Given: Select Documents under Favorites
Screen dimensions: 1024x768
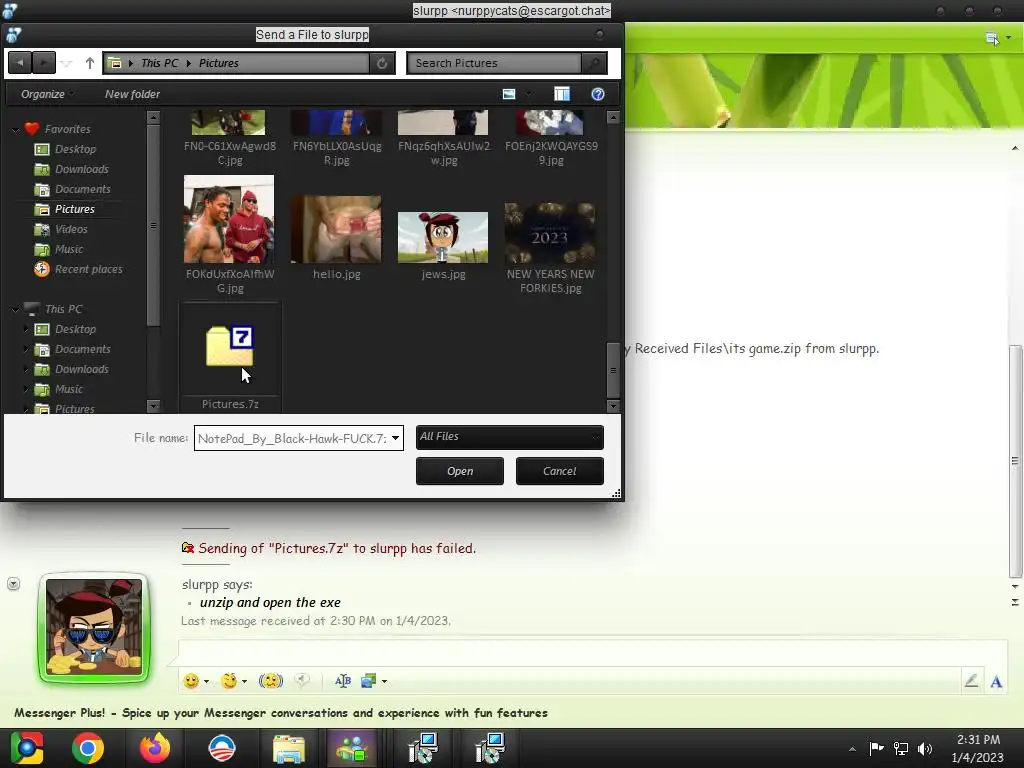Looking at the screenshot, I should click(x=72, y=189).
